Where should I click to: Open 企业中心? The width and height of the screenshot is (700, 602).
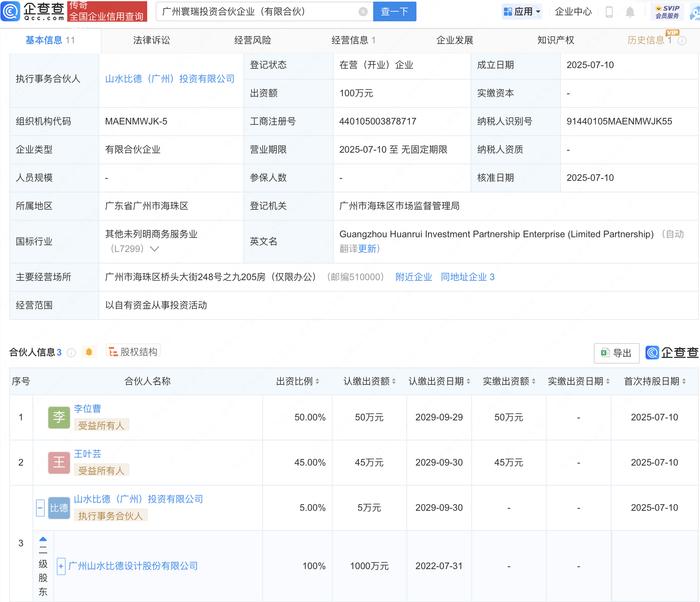[x=573, y=12]
